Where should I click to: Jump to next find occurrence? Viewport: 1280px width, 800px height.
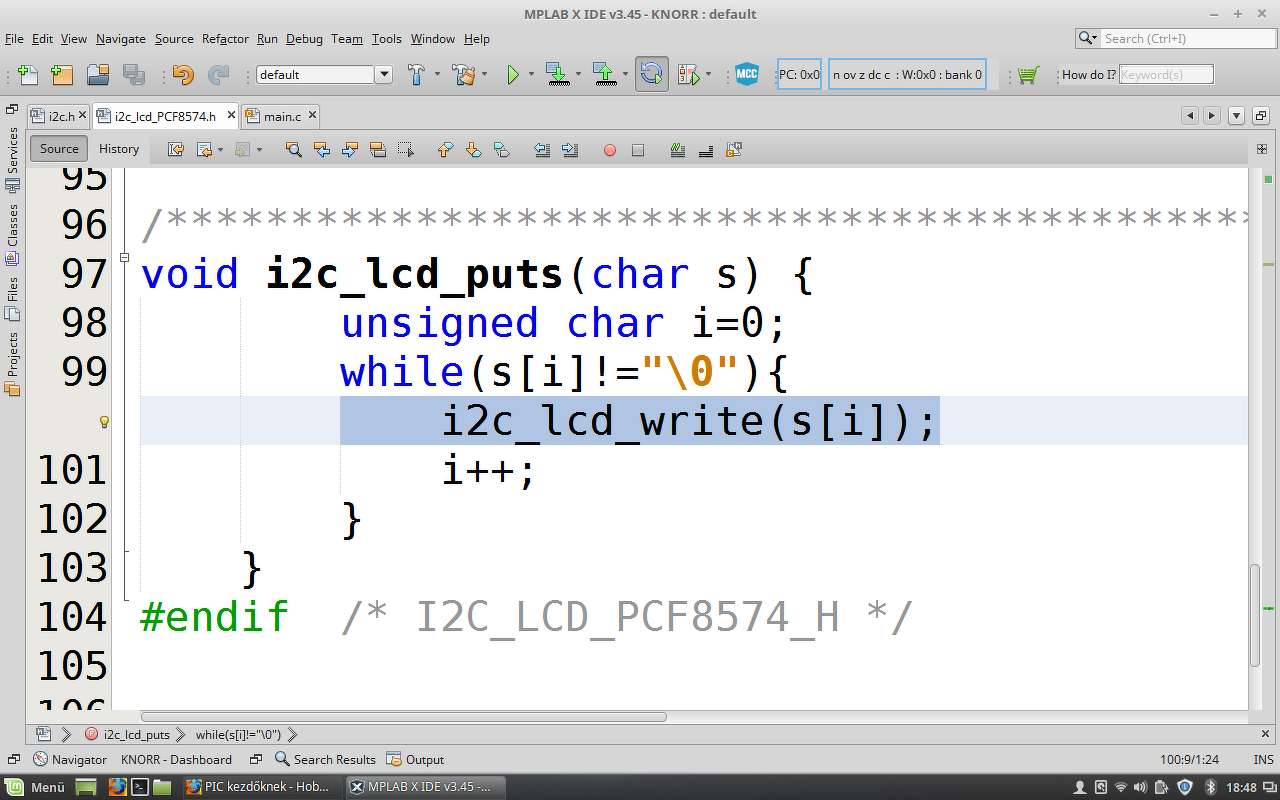coord(349,150)
